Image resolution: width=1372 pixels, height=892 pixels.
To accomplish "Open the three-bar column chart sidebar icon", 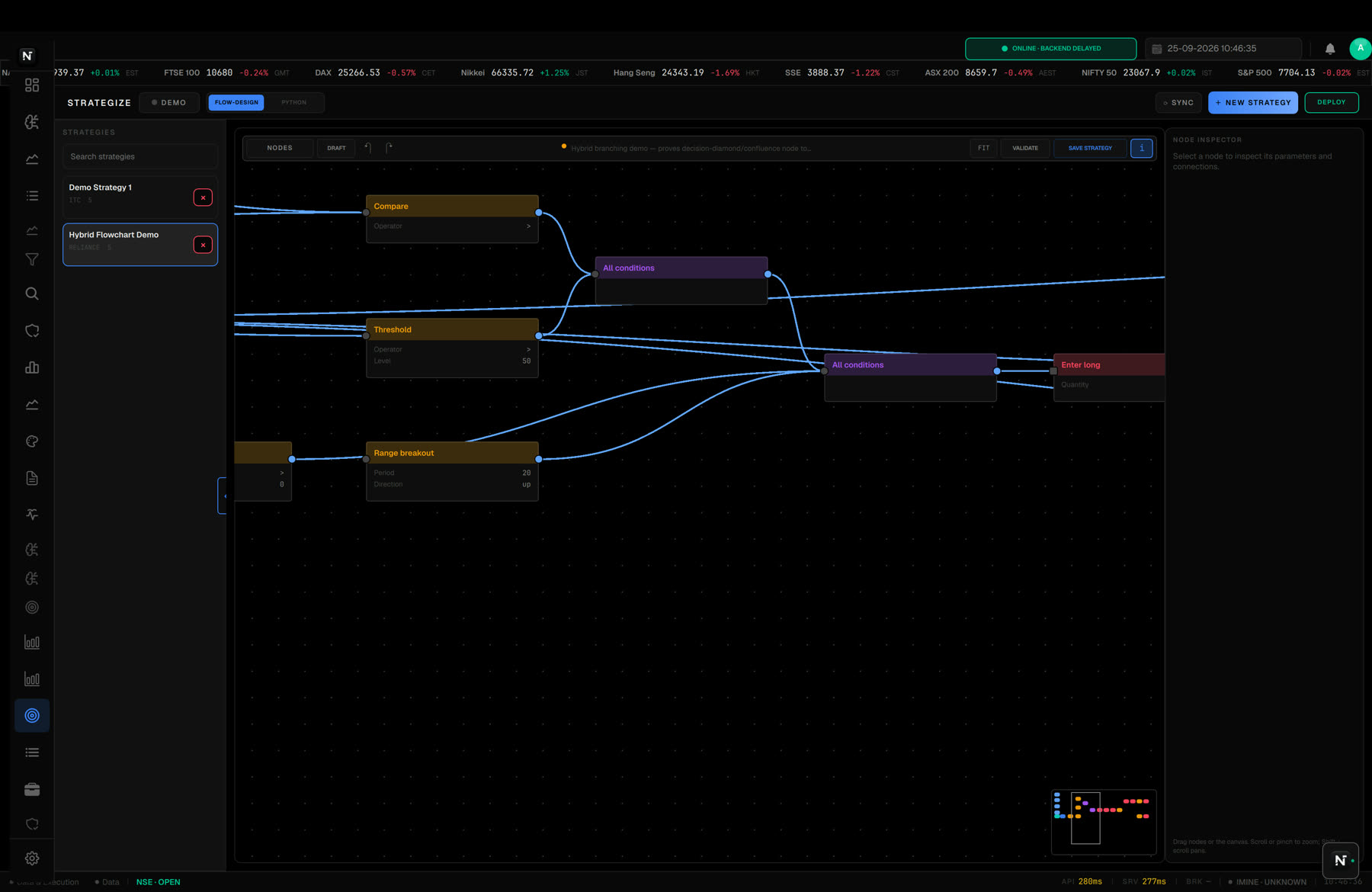I will (x=32, y=367).
